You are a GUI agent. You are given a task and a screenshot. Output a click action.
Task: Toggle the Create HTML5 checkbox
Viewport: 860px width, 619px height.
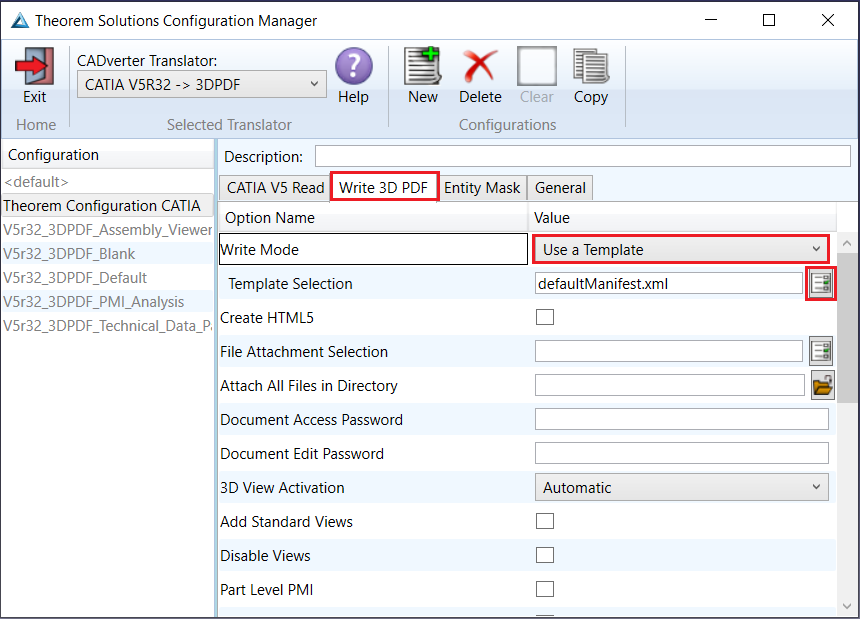545,317
